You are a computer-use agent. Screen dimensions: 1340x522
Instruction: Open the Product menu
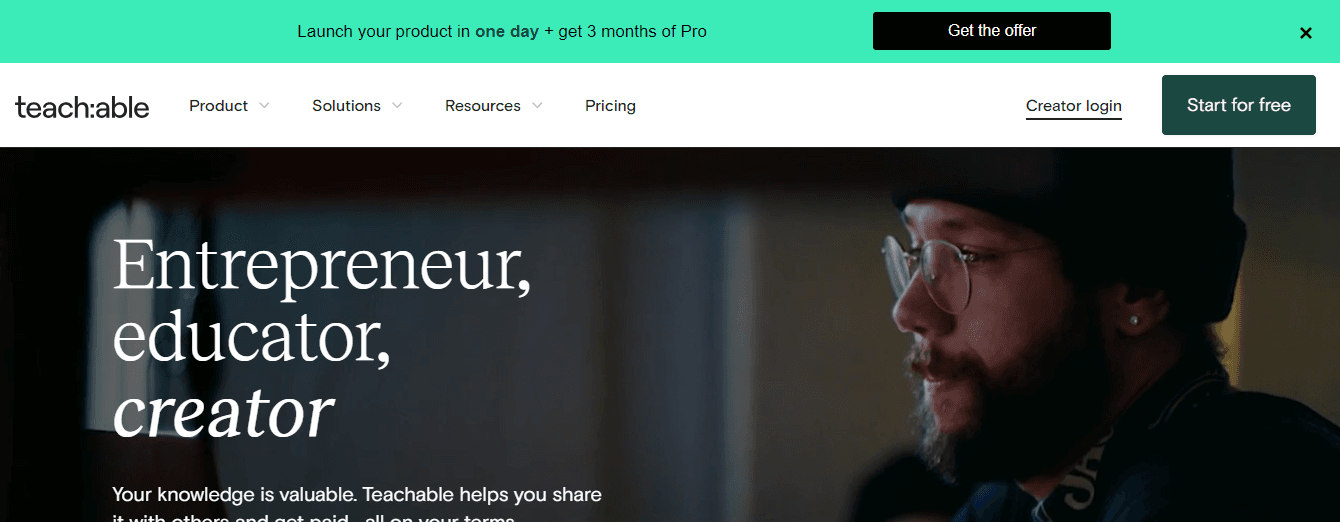point(218,106)
